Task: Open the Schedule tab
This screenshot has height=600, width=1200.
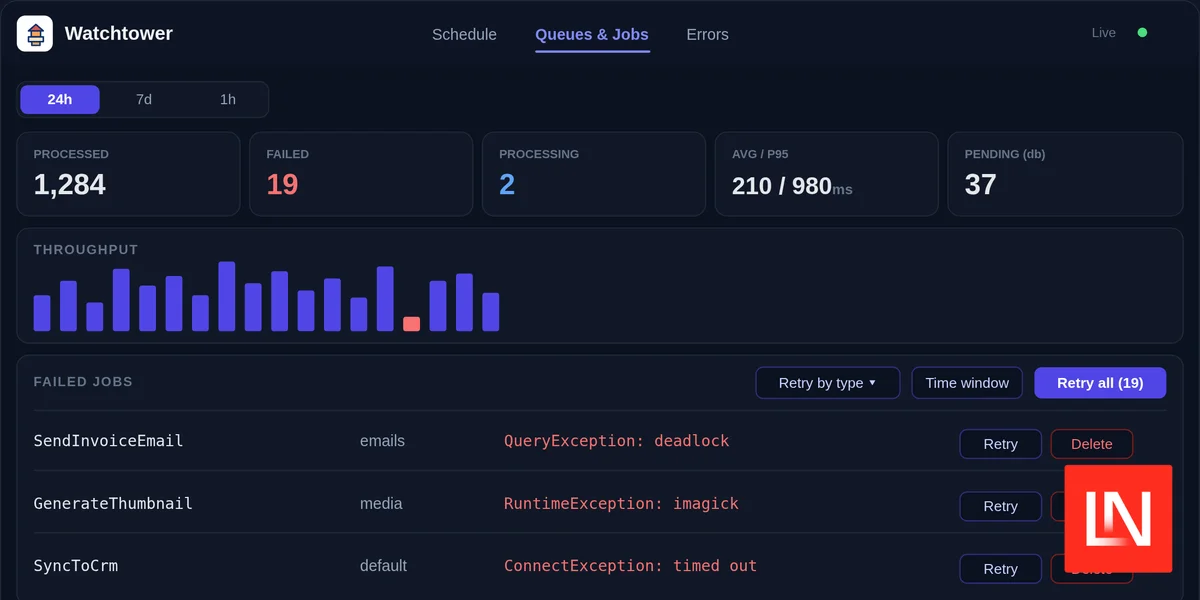Action: pos(464,34)
